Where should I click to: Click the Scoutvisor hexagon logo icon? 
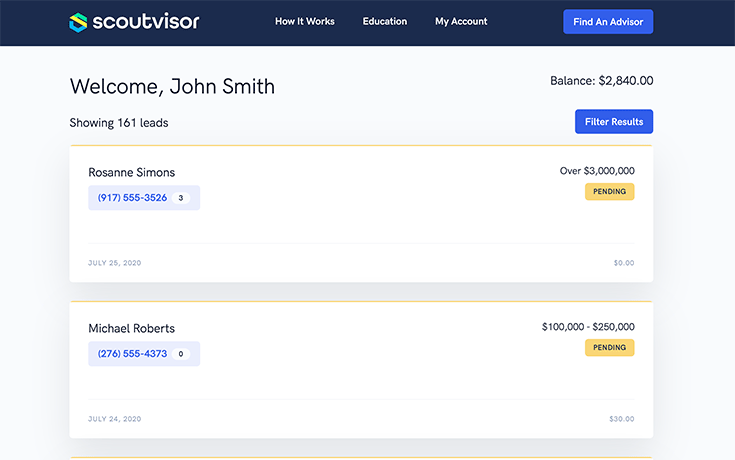click(79, 21)
